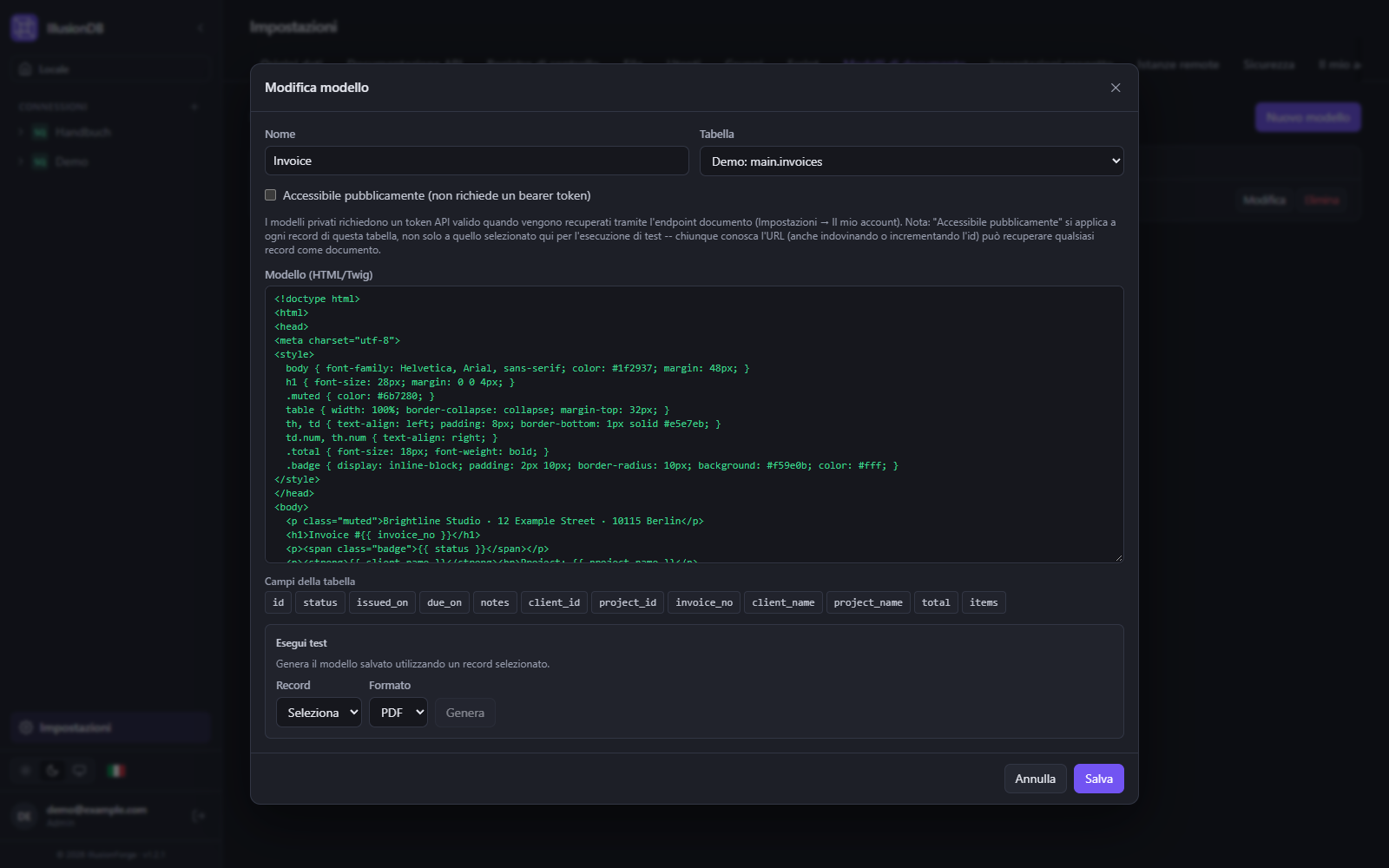Insert the due_on field chip
1389x868 pixels.
(444, 602)
